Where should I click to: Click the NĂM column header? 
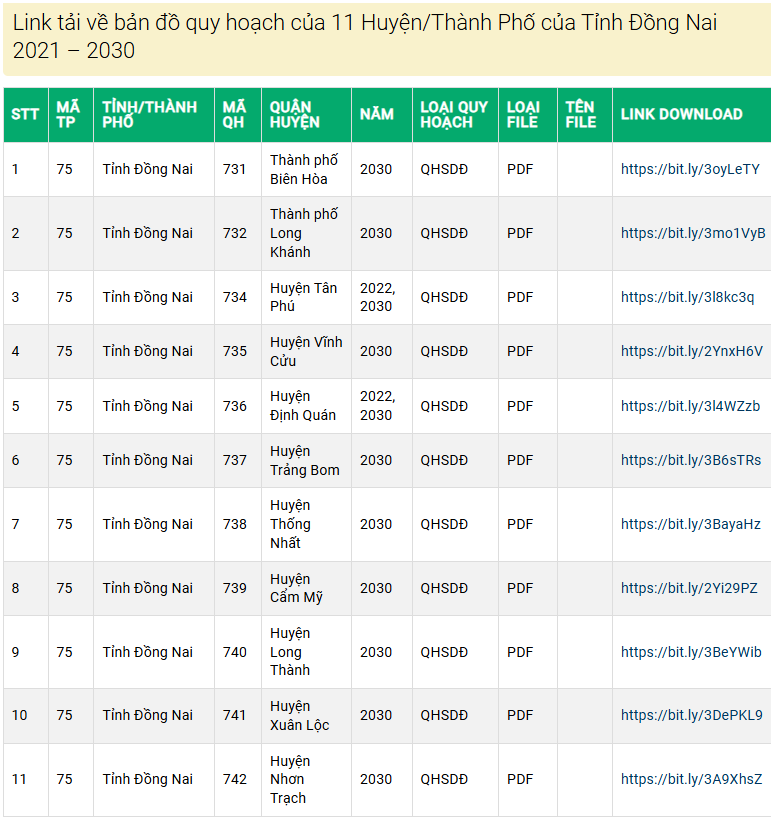point(377,114)
